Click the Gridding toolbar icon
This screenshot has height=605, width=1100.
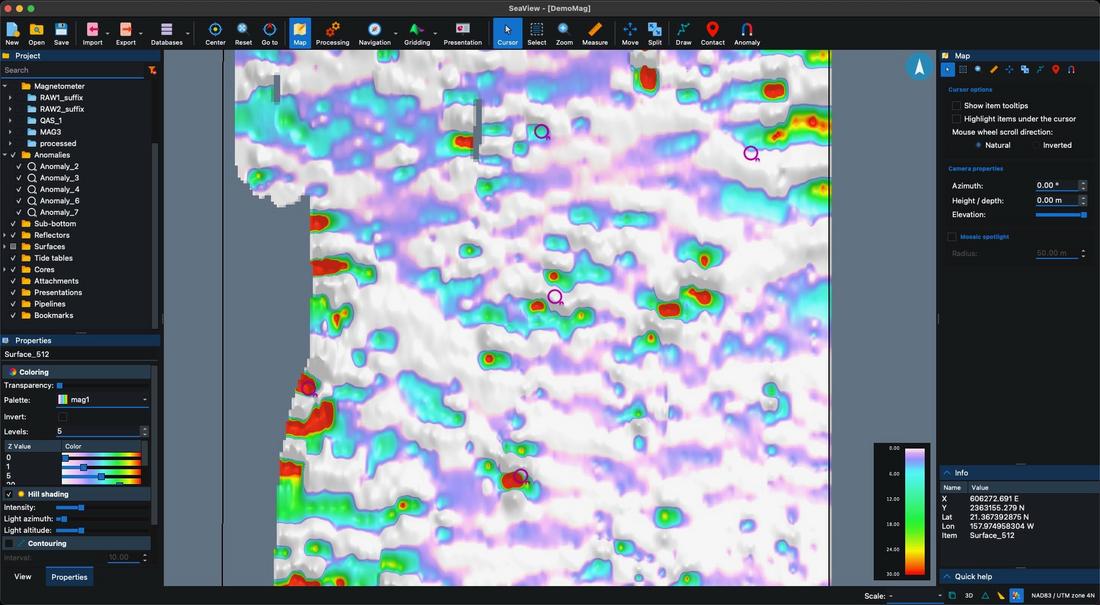point(417,33)
